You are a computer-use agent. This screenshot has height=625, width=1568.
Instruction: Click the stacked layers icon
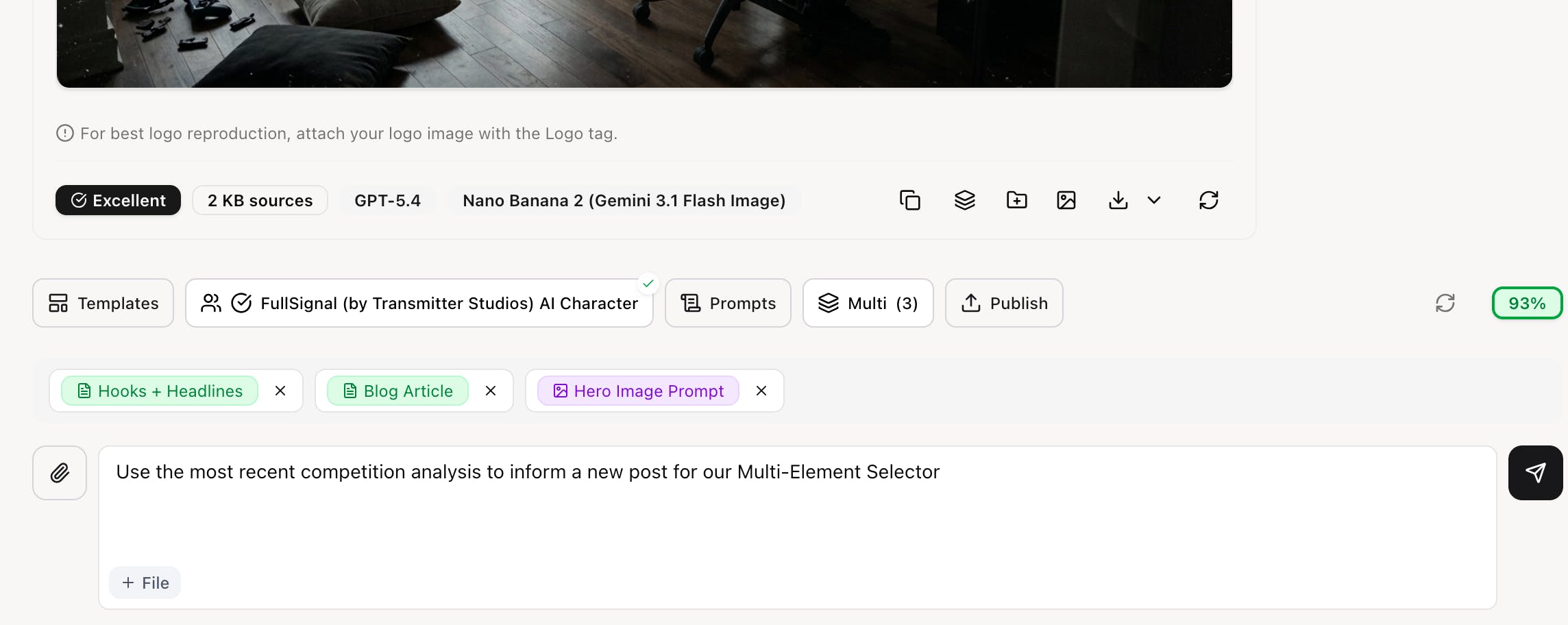pos(964,200)
